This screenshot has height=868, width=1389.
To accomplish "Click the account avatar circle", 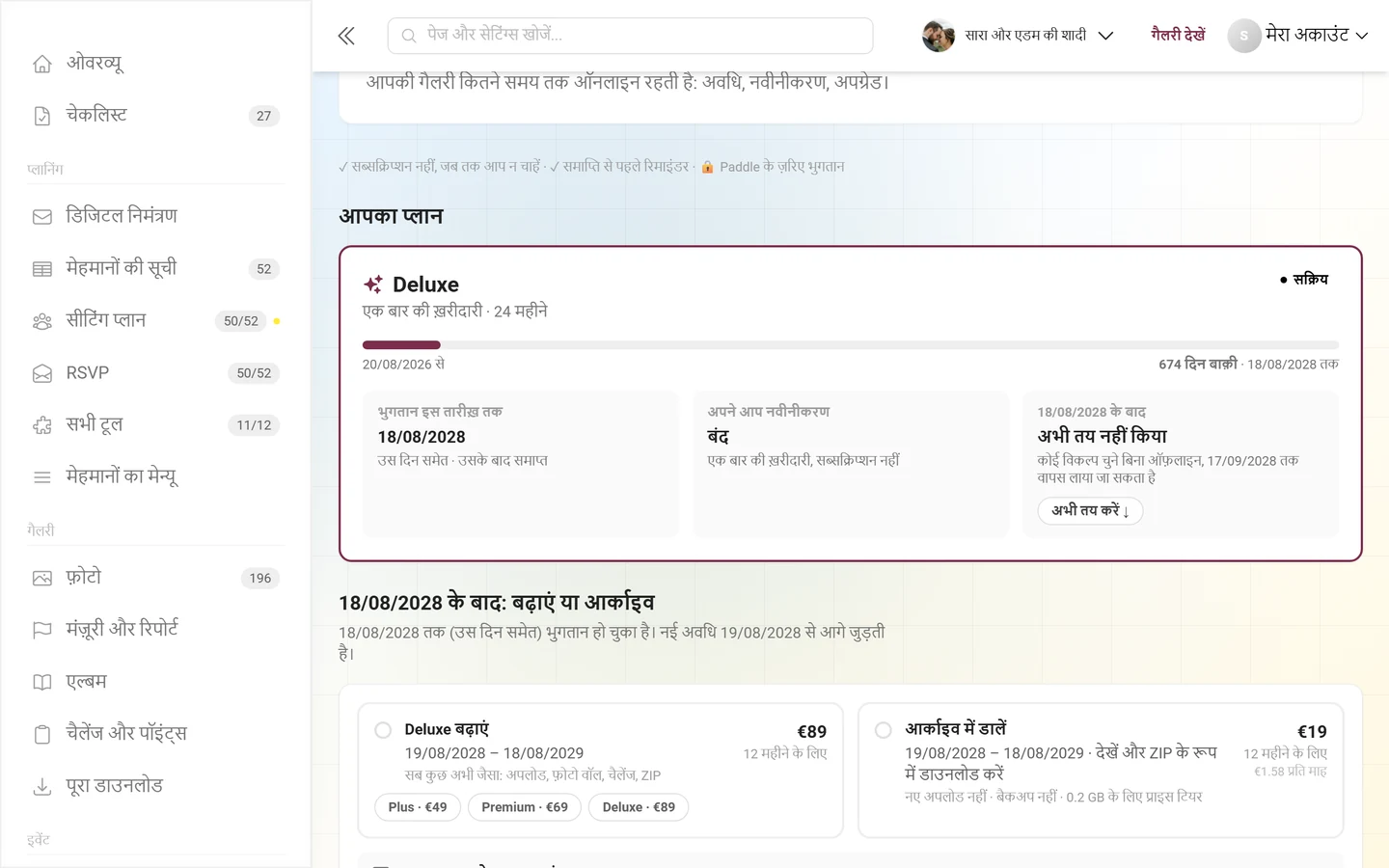I will pyautogui.click(x=1244, y=36).
